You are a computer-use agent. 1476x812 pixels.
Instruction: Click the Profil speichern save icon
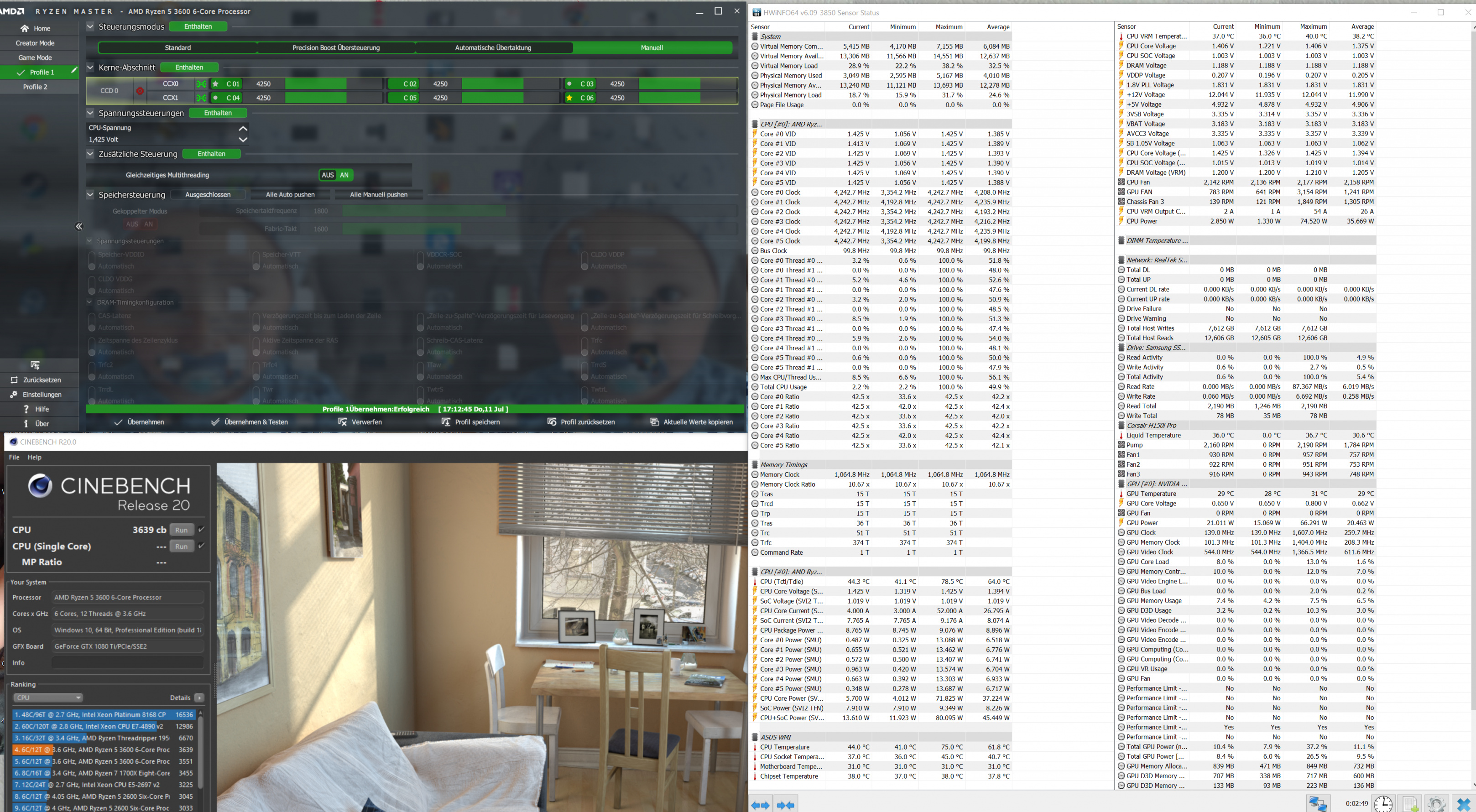(x=446, y=422)
